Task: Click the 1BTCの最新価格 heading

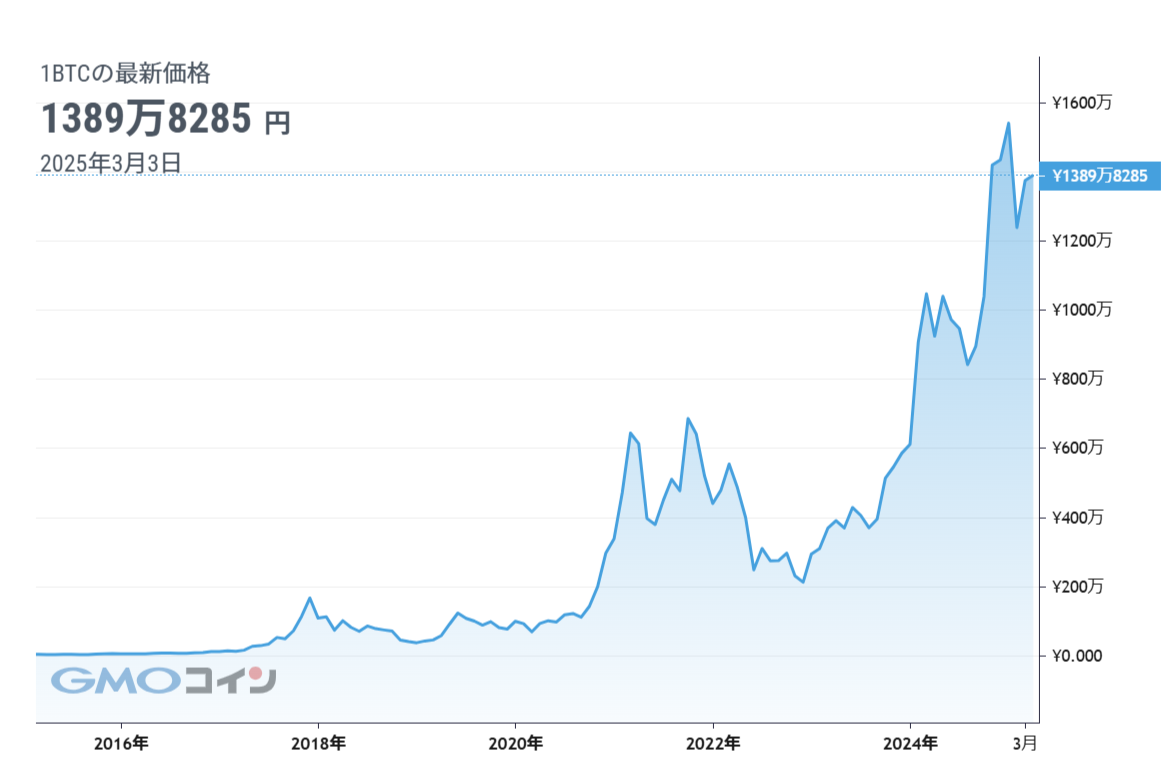Action: click(125, 74)
